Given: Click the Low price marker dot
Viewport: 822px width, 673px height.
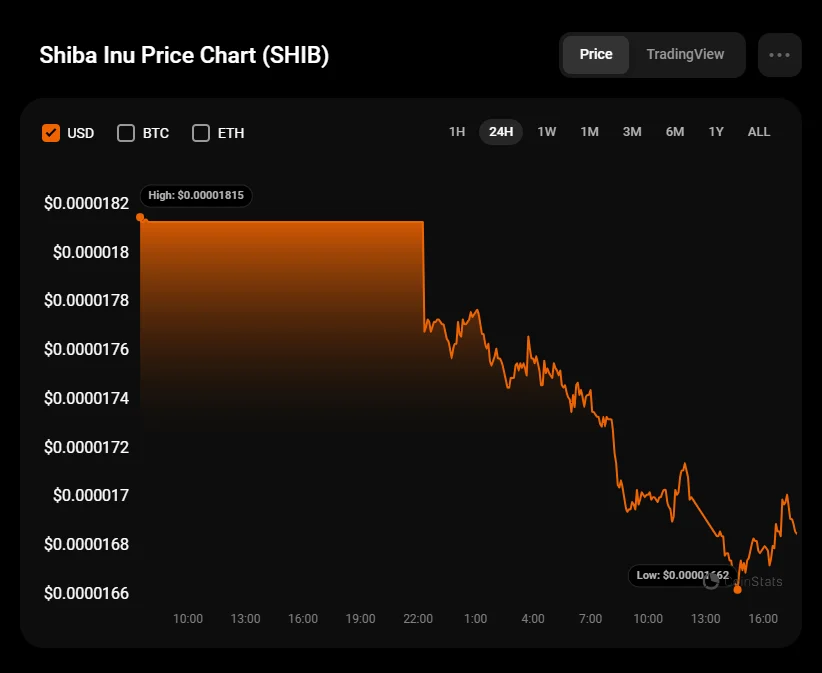Looking at the screenshot, I should pos(738,590).
